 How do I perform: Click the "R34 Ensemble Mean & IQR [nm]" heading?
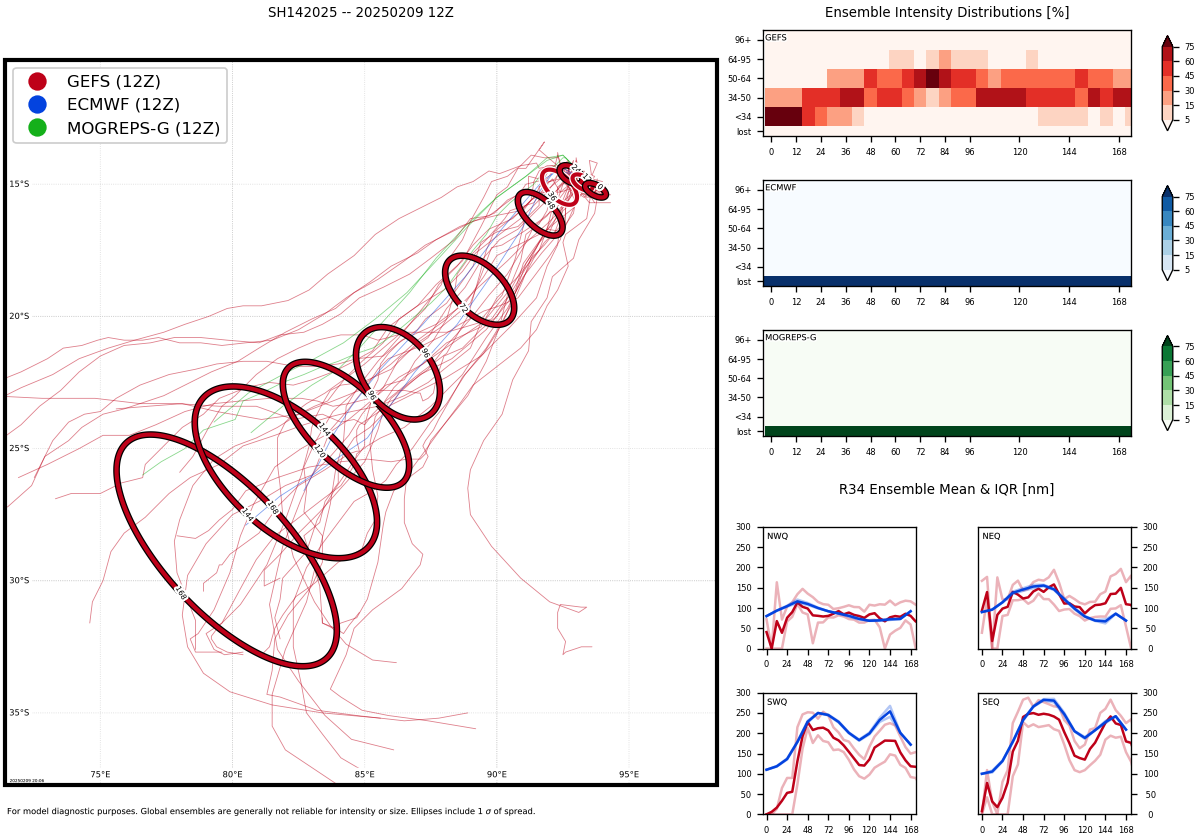tap(946, 489)
